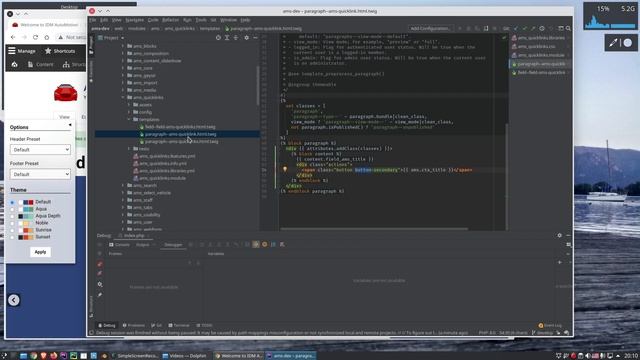Select the Sunrise theme radio button
The height and width of the screenshot is (360, 640).
coord(12,230)
